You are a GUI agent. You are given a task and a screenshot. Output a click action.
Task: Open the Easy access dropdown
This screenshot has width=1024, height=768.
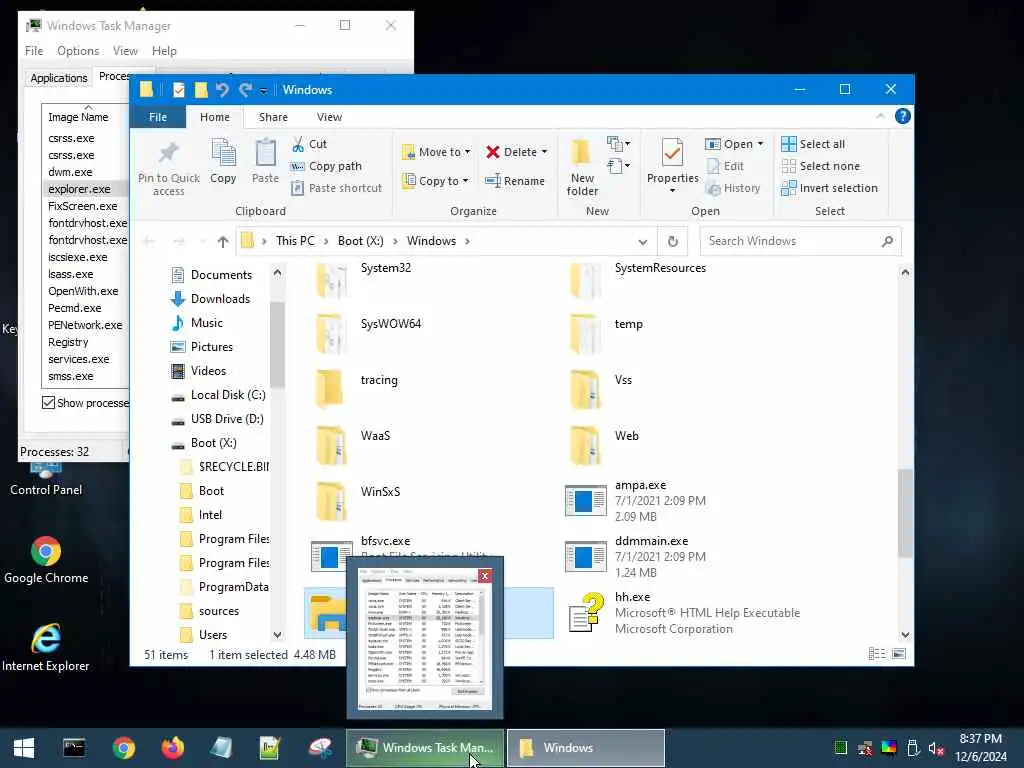tap(618, 166)
